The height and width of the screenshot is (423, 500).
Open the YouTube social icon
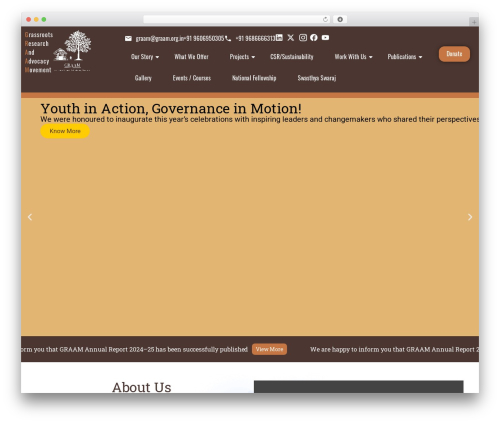click(325, 38)
